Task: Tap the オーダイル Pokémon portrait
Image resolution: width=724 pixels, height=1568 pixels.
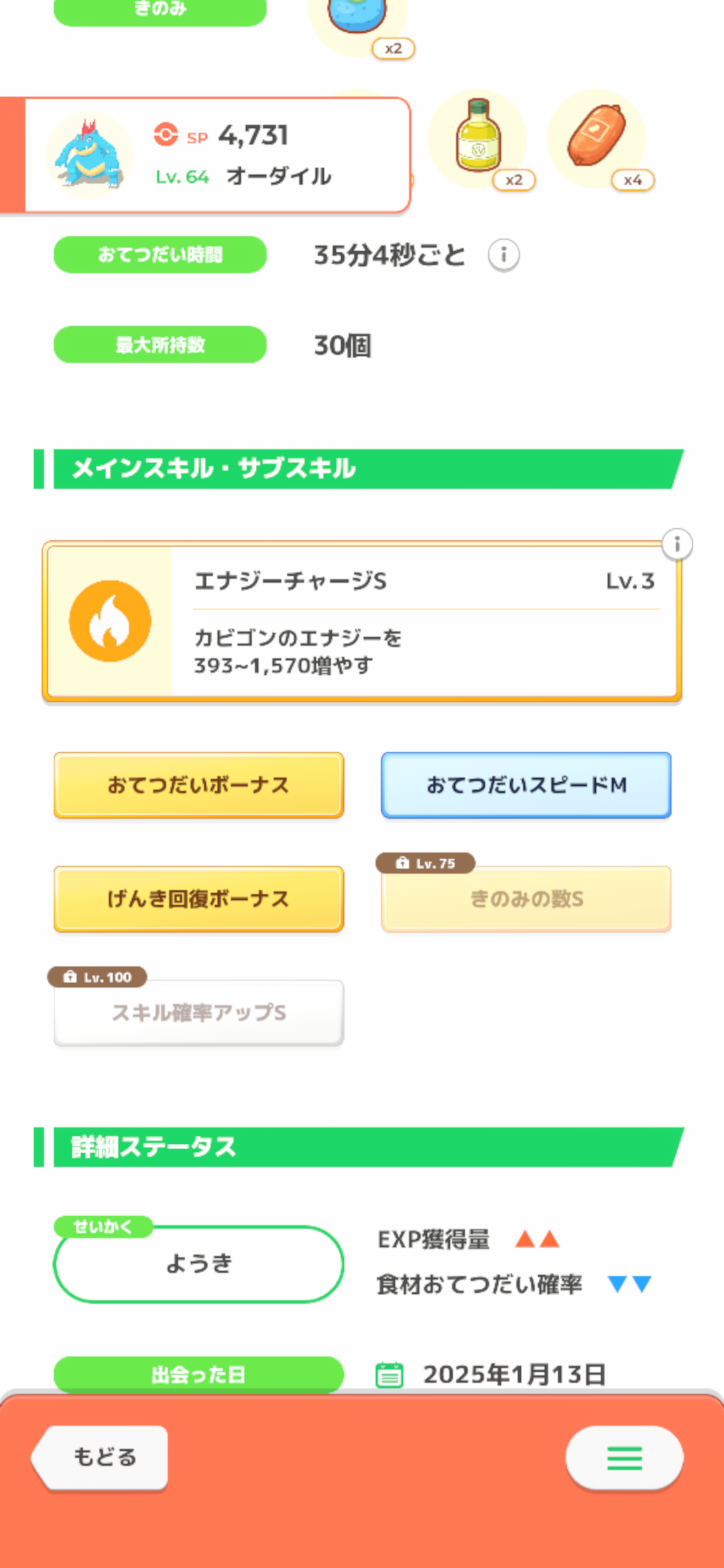Action: pyautogui.click(x=90, y=155)
